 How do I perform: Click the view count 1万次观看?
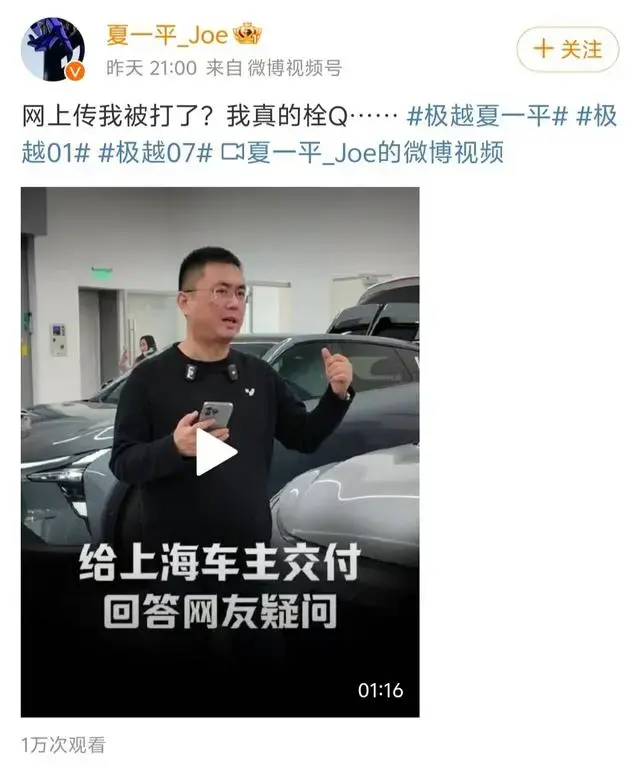[63, 745]
